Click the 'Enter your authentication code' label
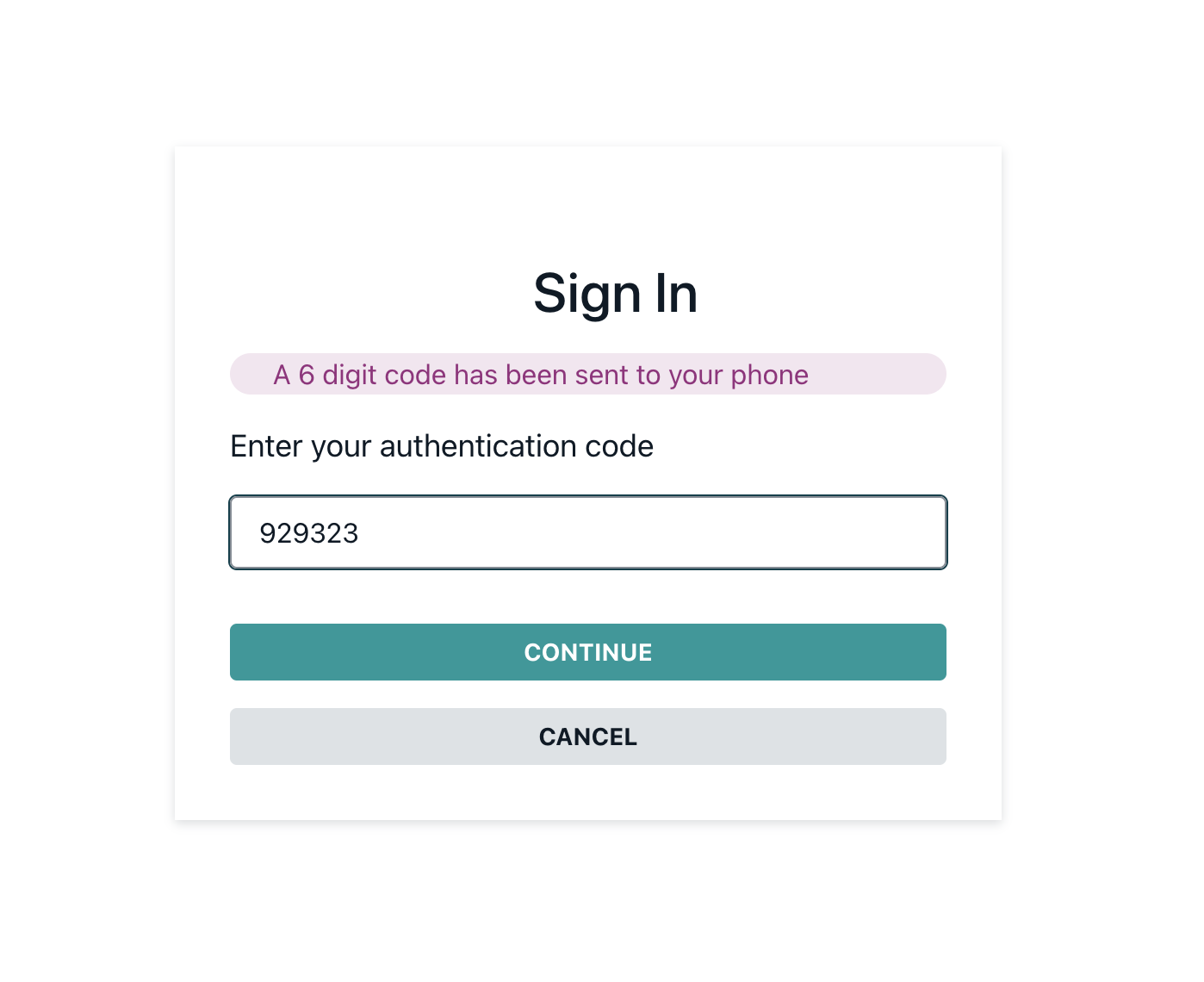 tap(442, 446)
